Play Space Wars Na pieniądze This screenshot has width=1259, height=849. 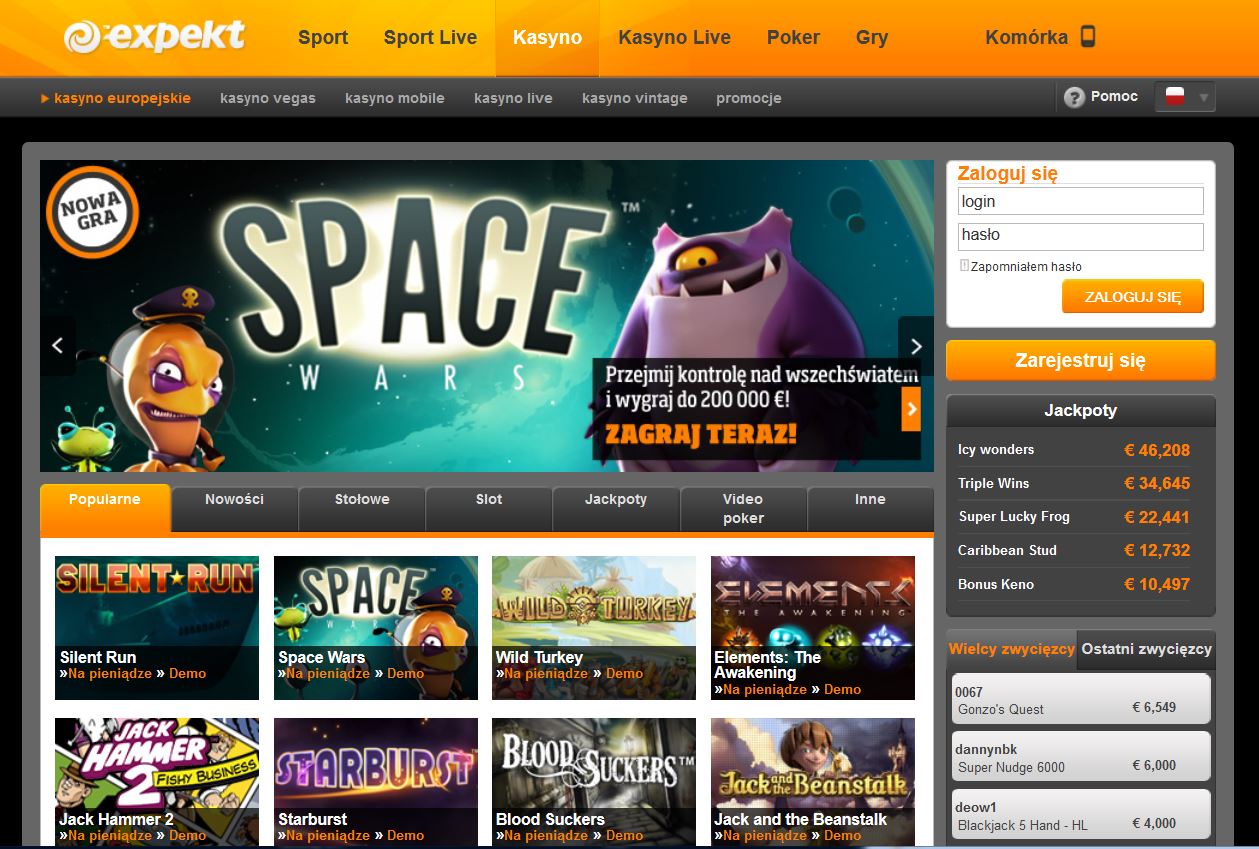(328, 674)
